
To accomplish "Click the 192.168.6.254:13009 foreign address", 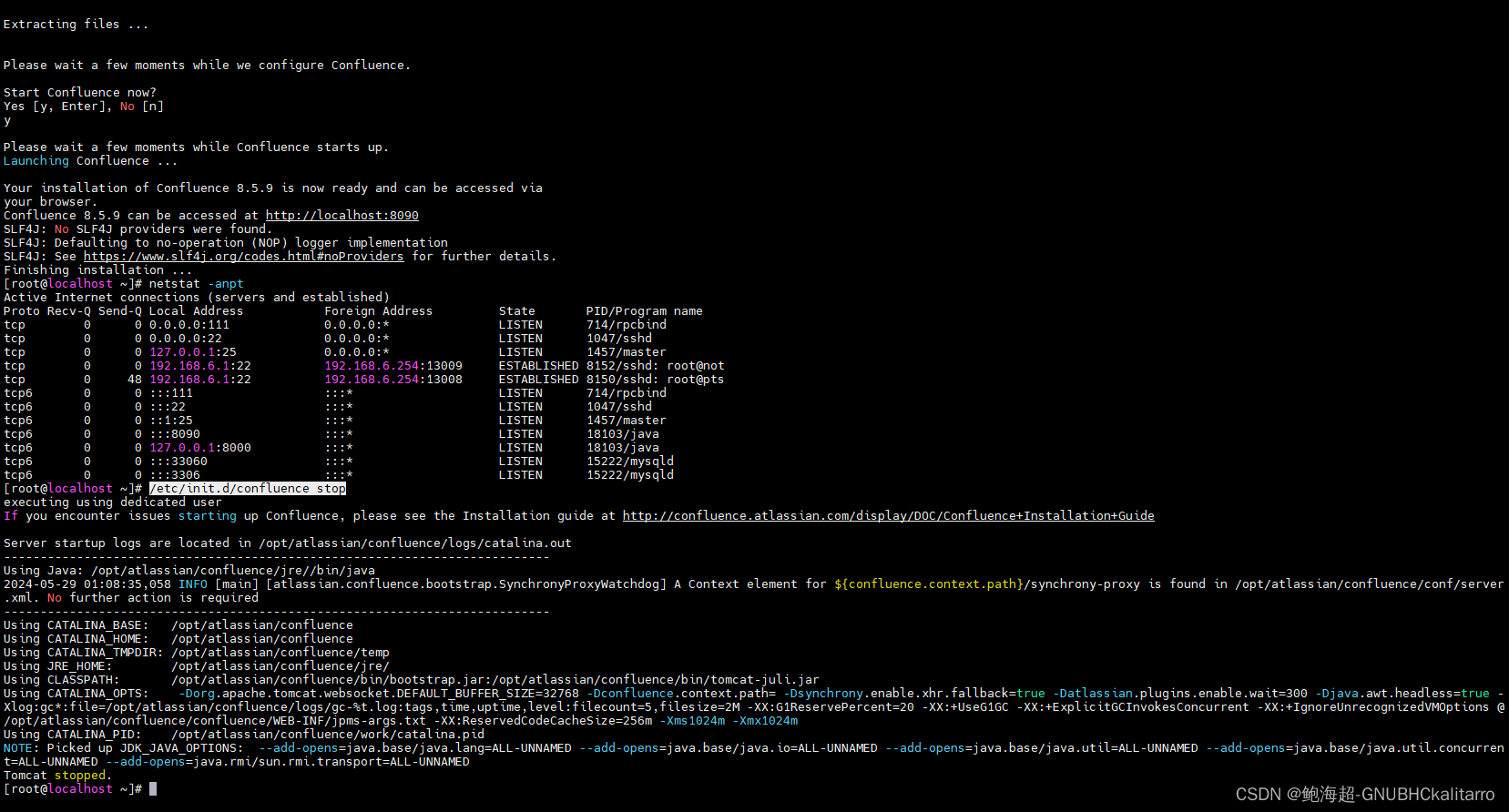I will 393,366.
